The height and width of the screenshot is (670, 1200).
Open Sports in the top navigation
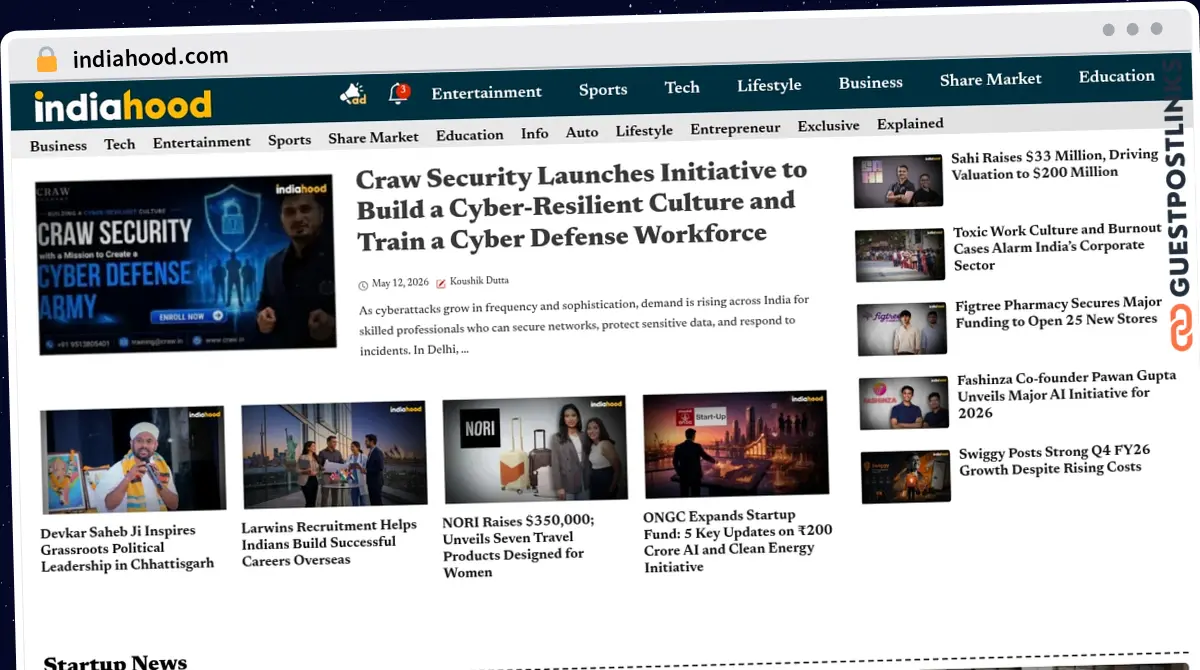(603, 90)
